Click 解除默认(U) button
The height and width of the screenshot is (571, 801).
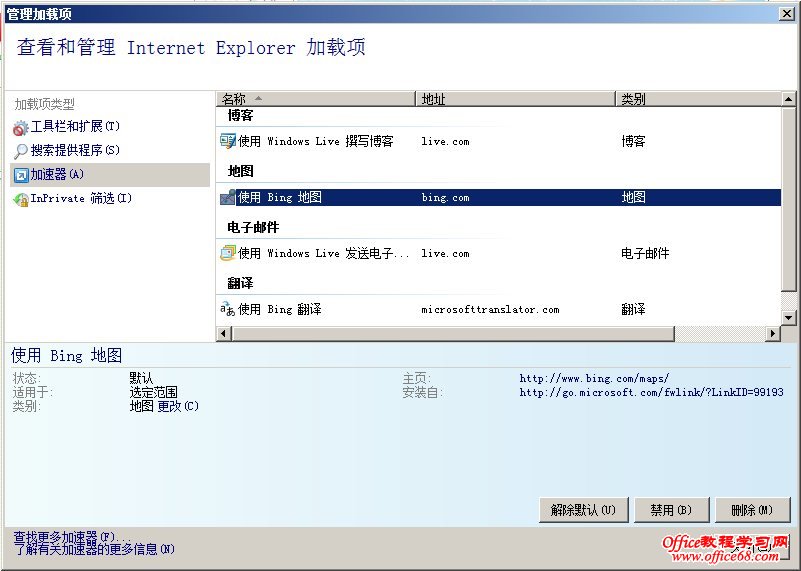(x=583, y=510)
